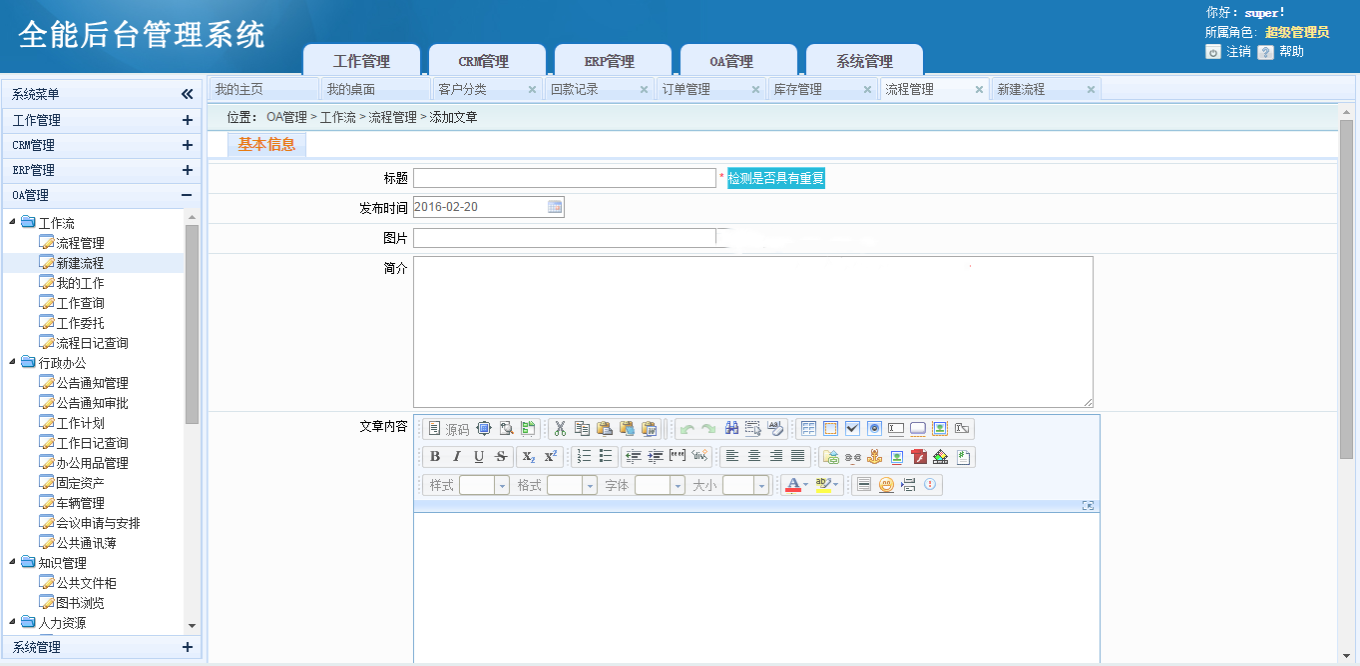1360x666 pixels.
Task: Click the 注销 logout link
Action: [1238, 51]
